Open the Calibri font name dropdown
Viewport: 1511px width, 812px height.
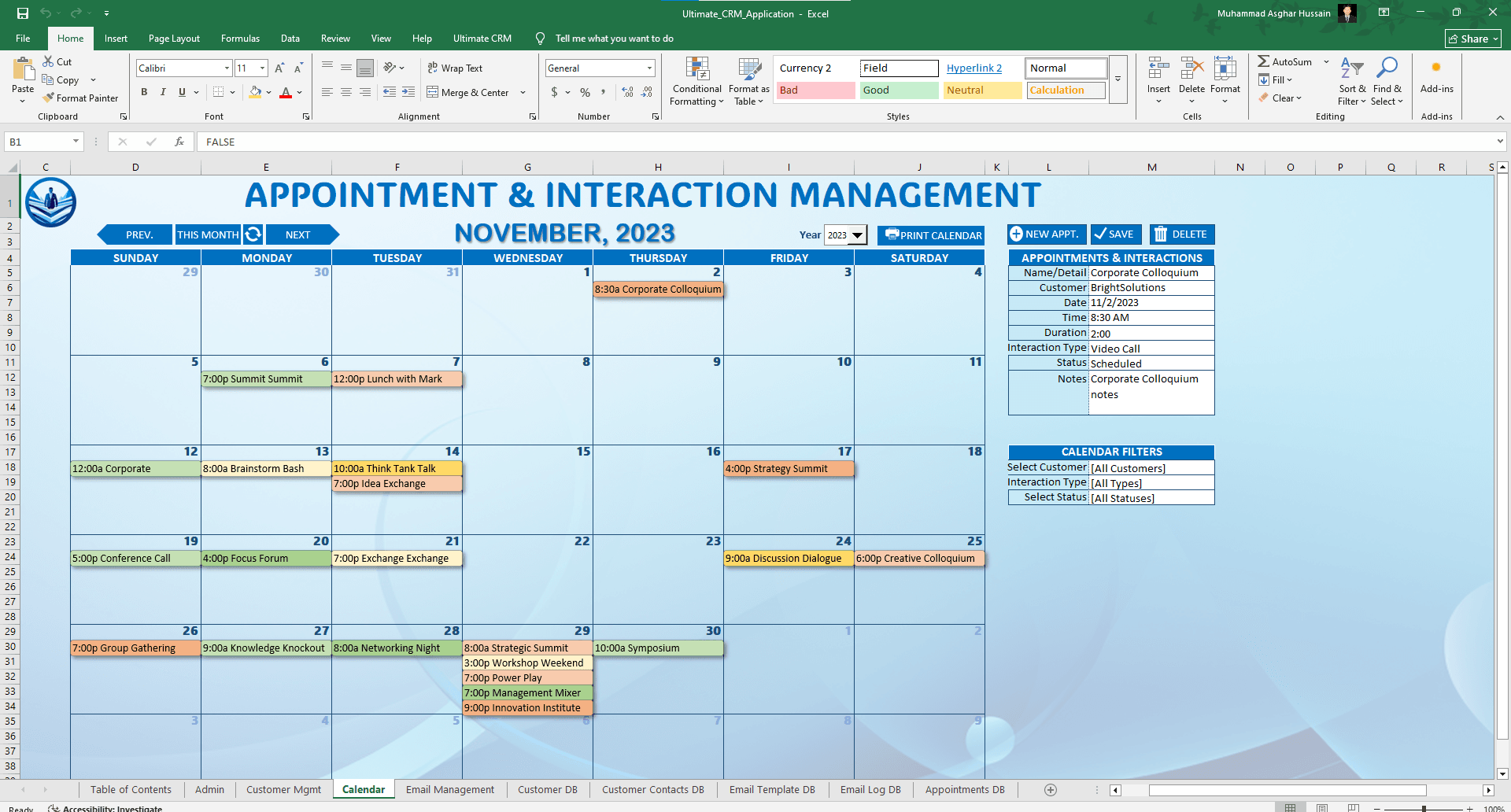227,68
